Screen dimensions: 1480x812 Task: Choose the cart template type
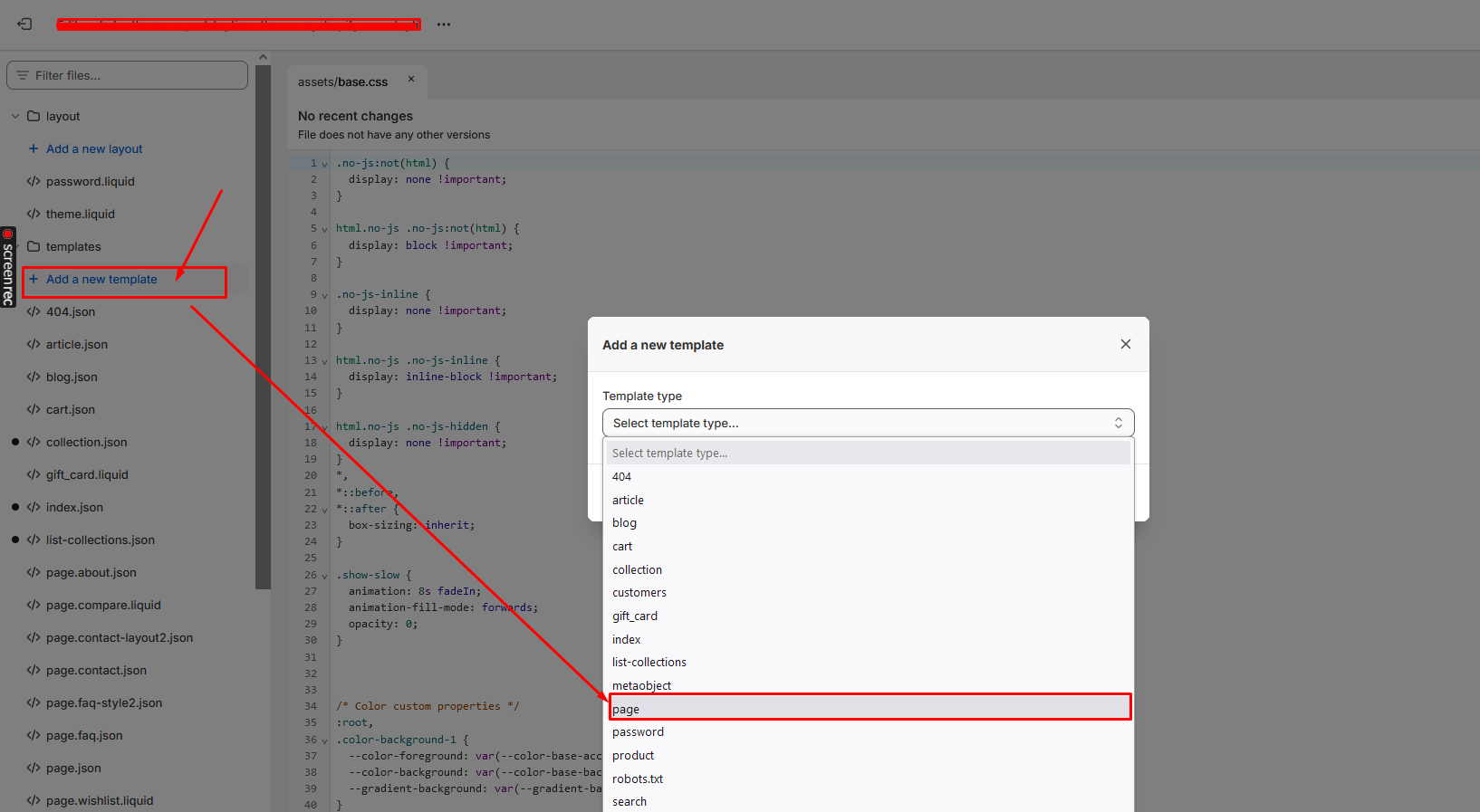[869, 546]
